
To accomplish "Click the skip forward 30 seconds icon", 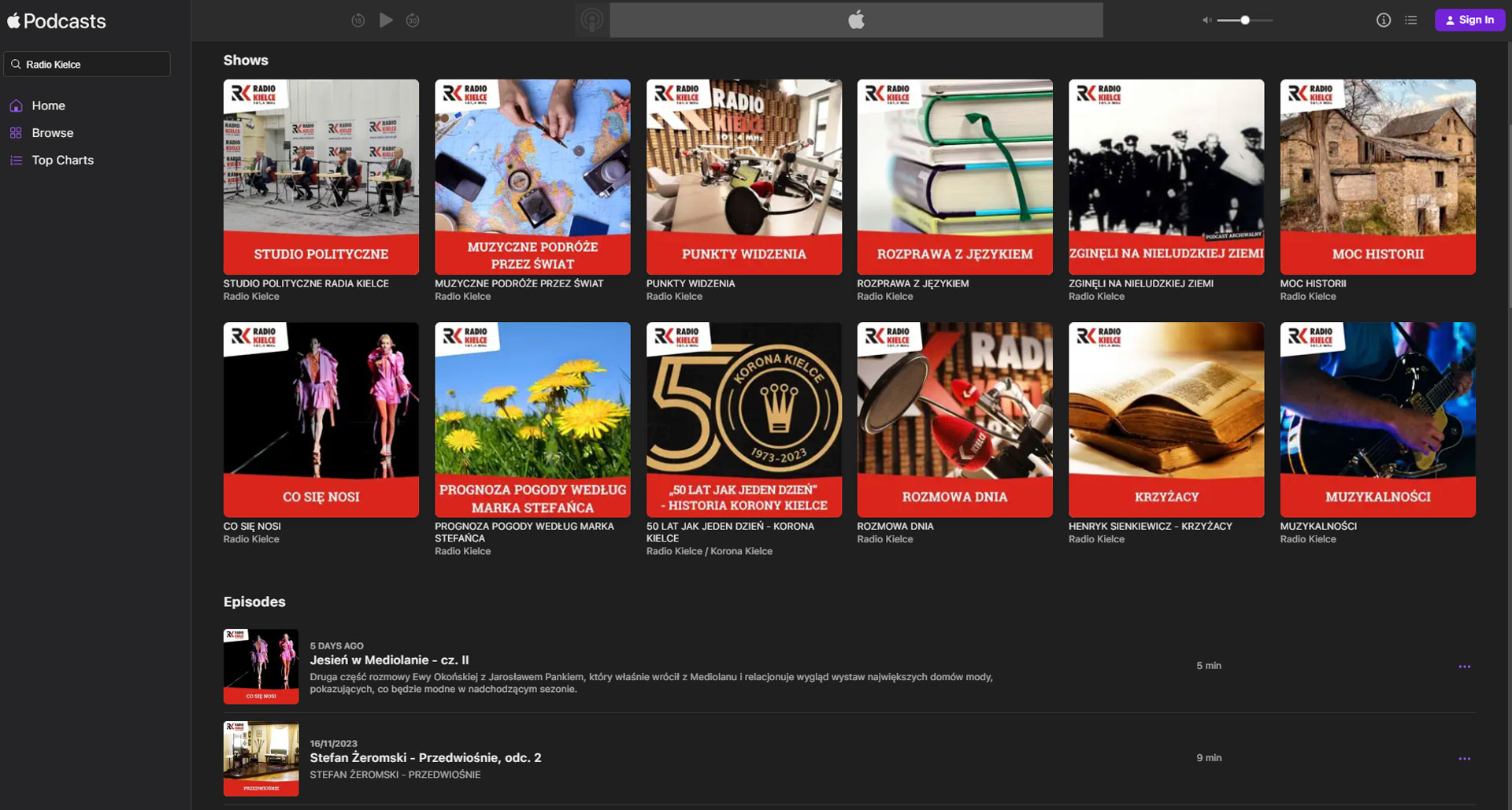I will pos(413,20).
